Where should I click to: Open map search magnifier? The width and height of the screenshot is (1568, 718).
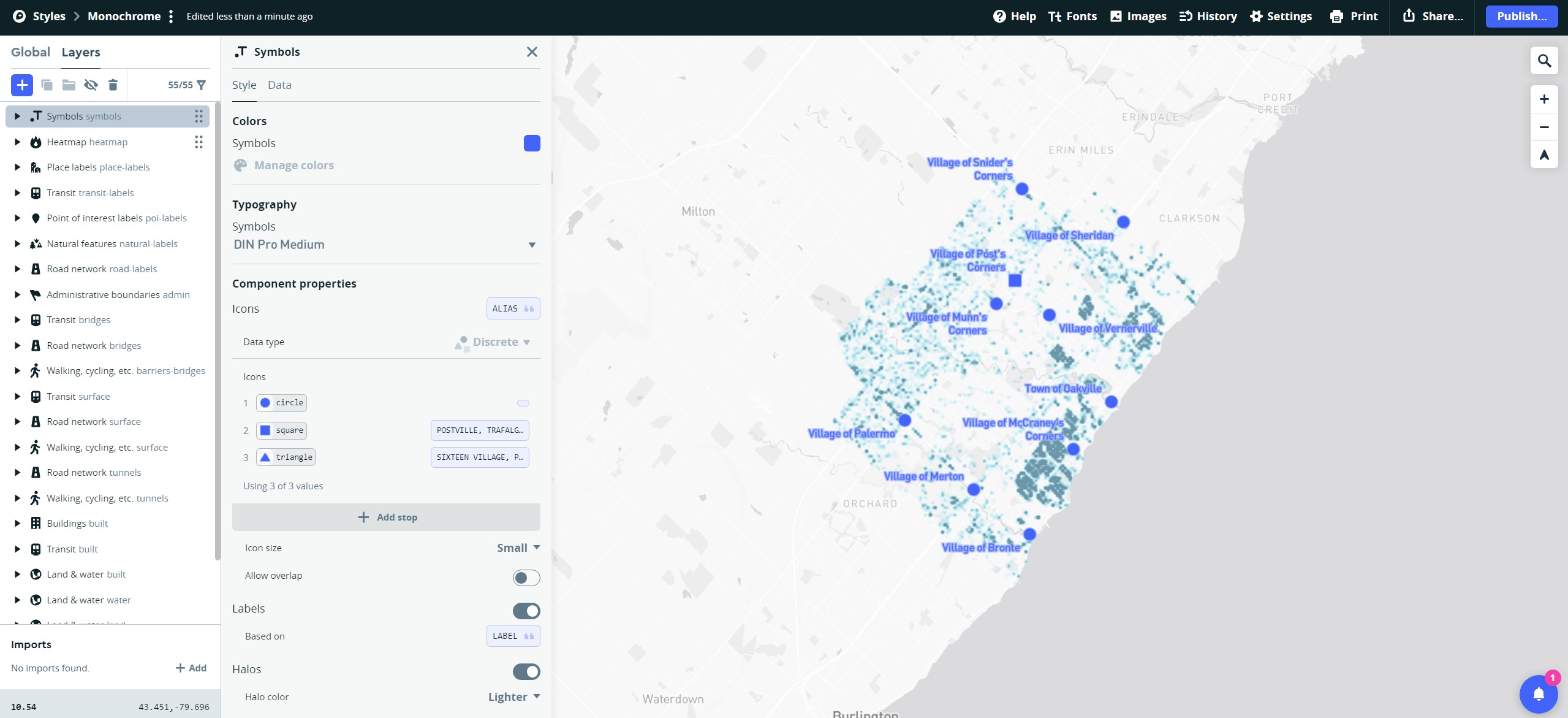(1543, 61)
